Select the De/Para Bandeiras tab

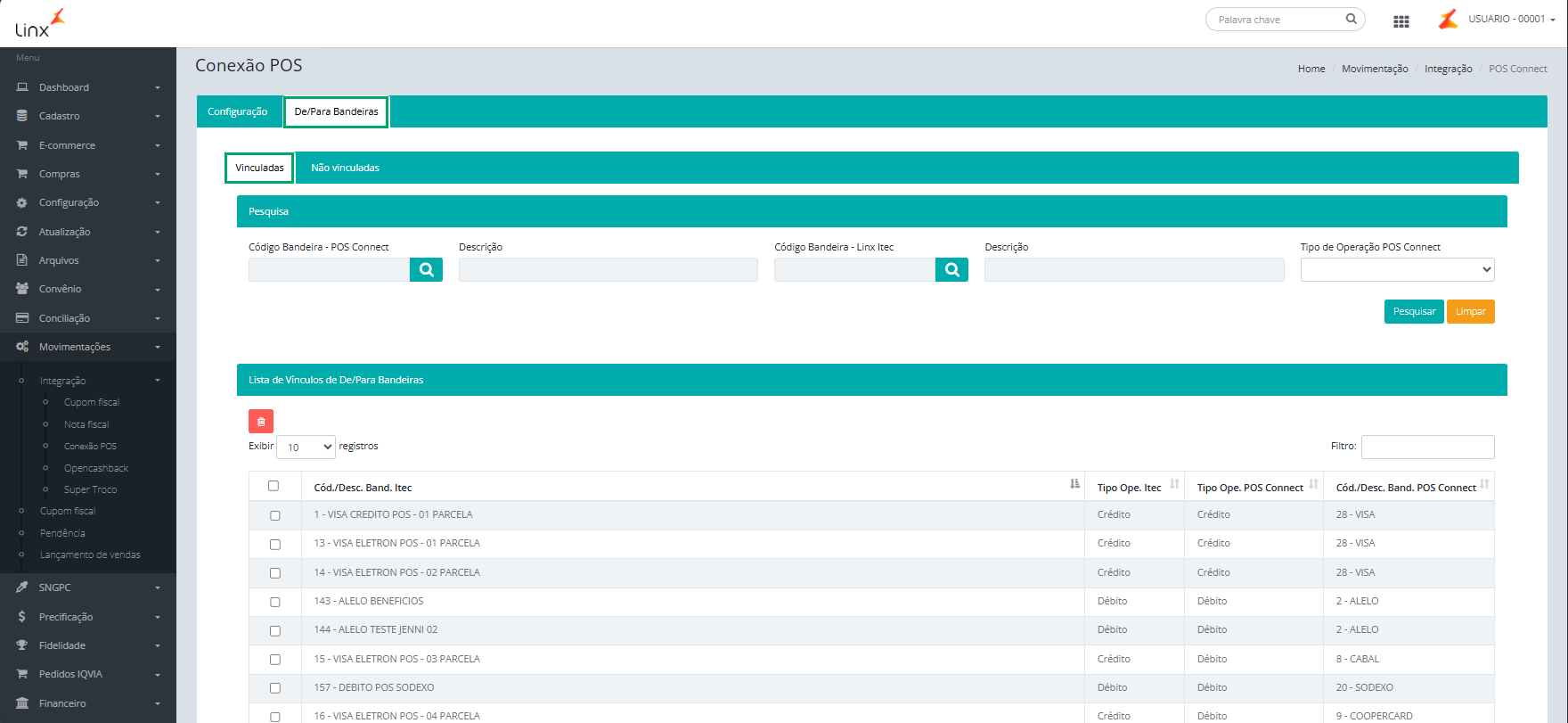pyautogui.click(x=336, y=111)
